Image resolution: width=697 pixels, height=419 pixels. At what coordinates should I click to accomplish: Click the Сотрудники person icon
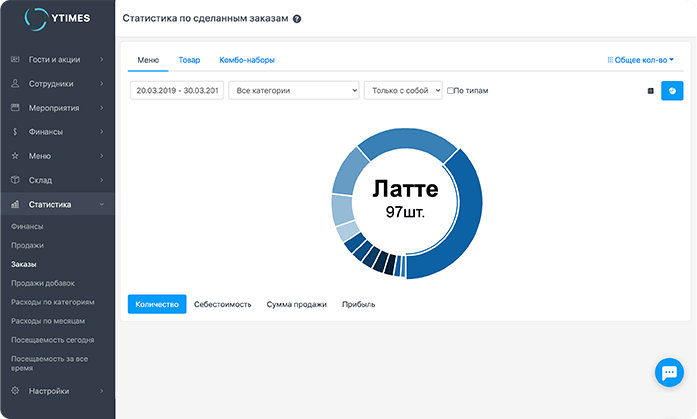click(x=15, y=84)
